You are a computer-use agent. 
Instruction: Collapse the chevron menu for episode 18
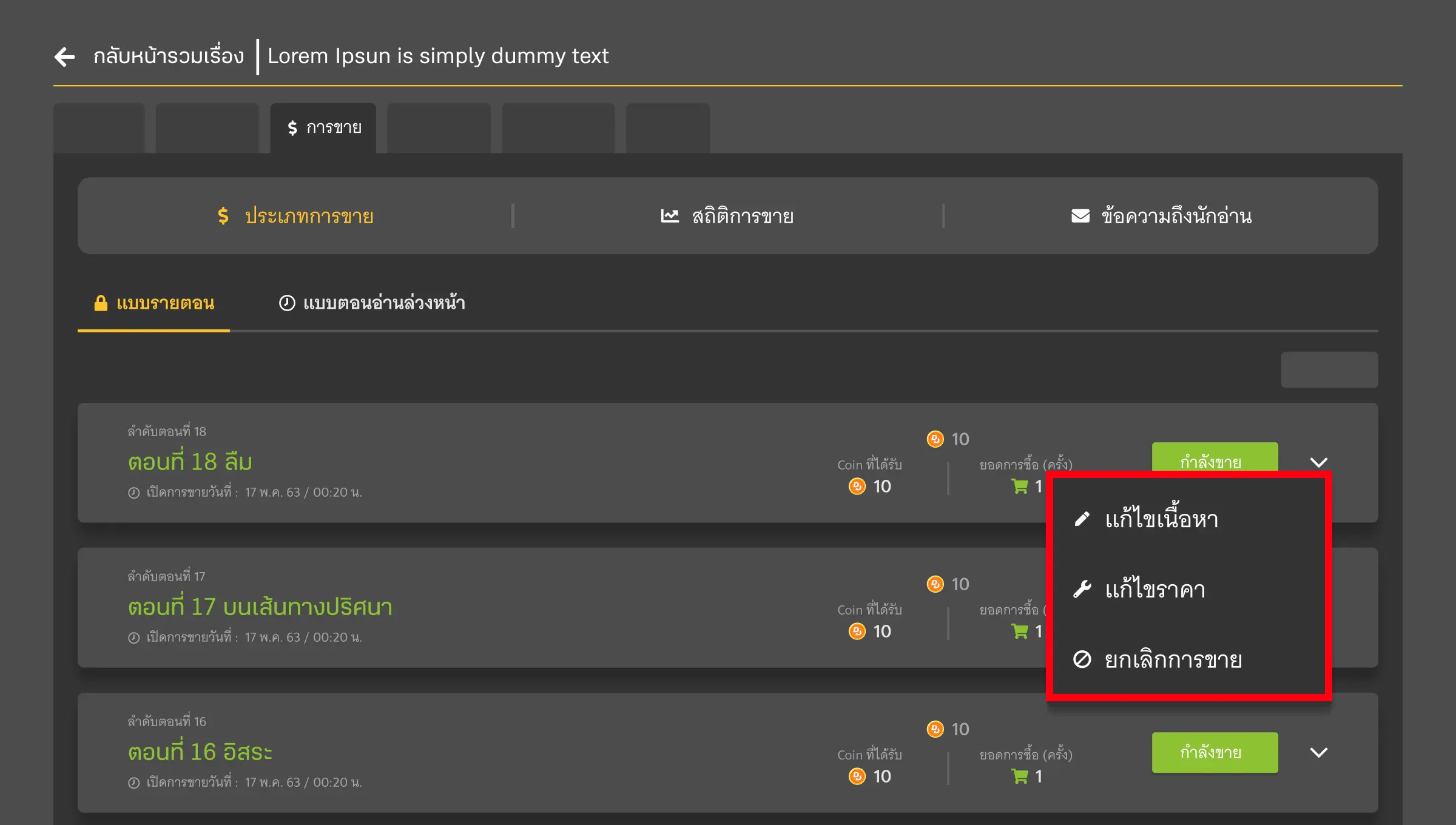click(1319, 462)
